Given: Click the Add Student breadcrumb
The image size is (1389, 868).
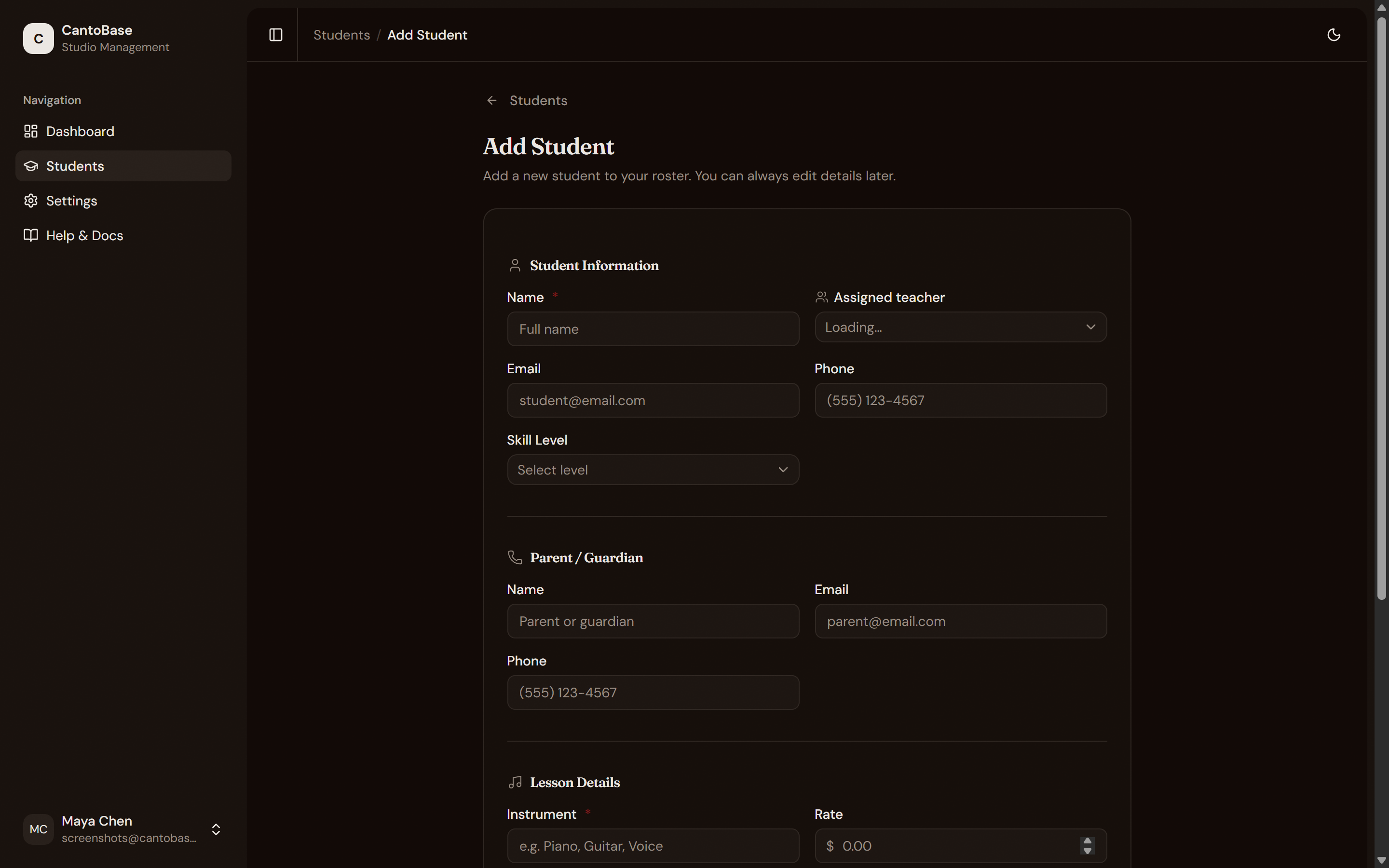Looking at the screenshot, I should tap(427, 35).
